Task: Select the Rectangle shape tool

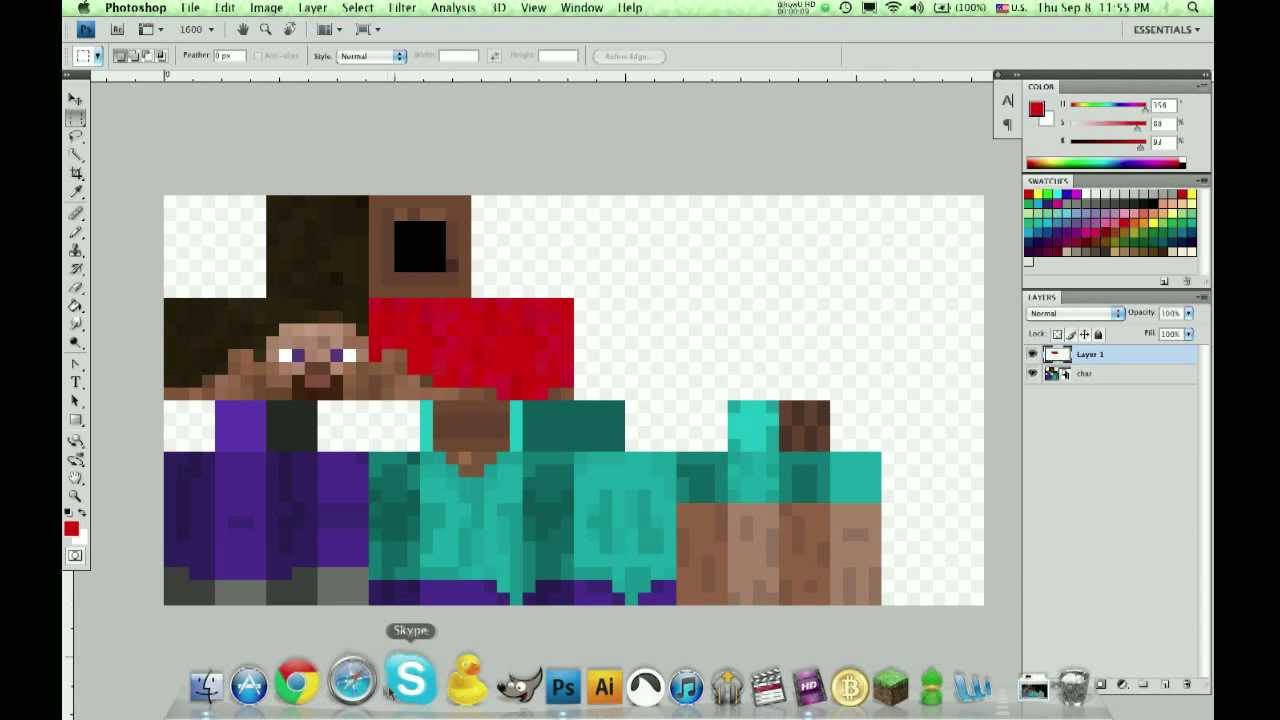Action: [76, 421]
